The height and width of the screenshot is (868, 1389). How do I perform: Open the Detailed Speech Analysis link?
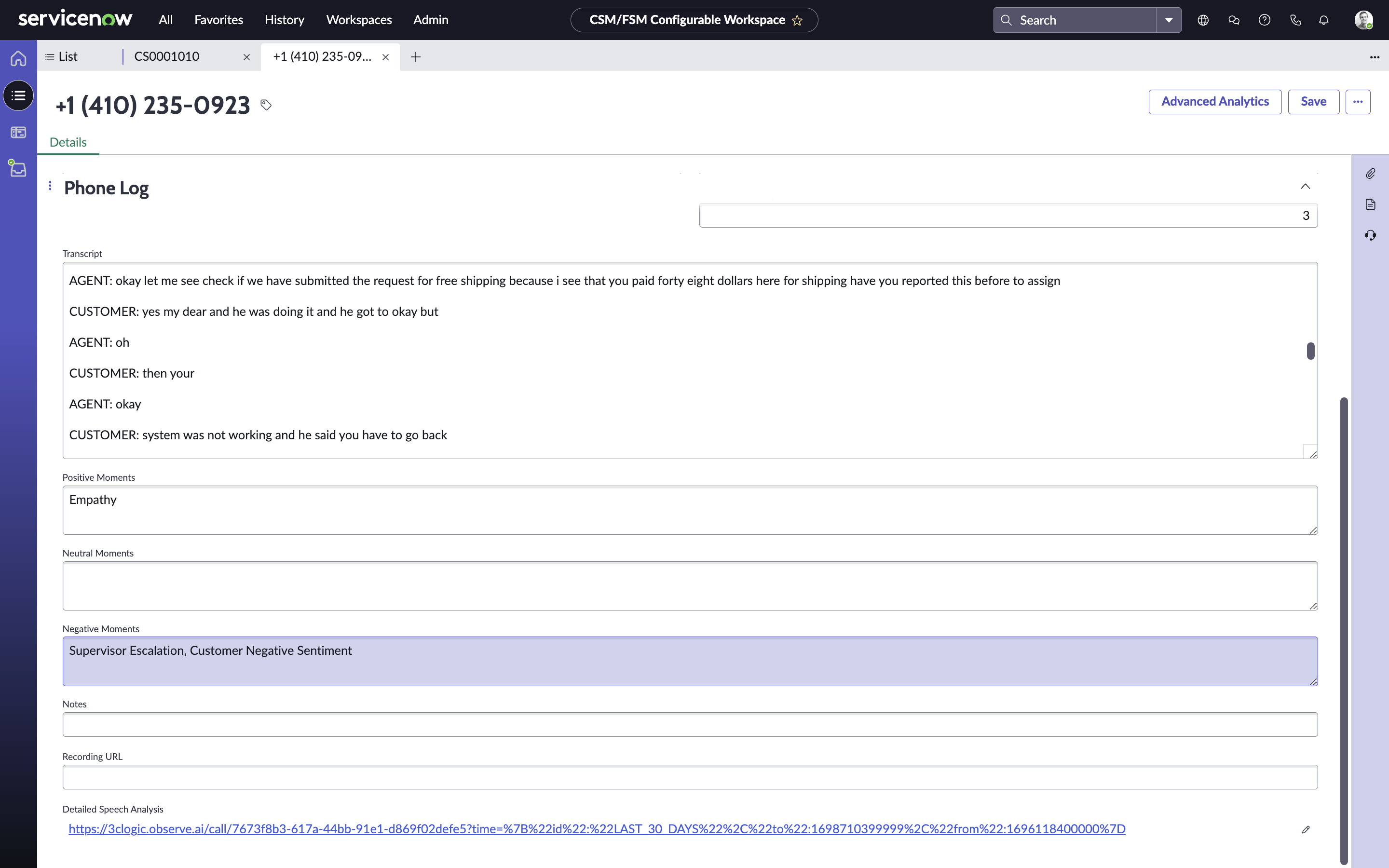596,828
